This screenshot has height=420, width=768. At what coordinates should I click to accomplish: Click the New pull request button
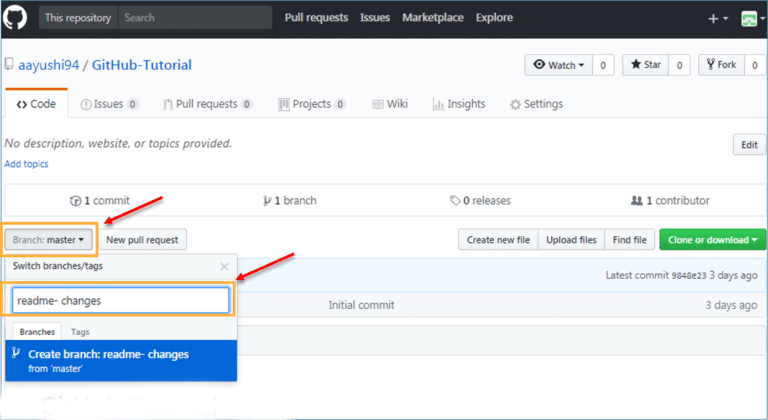point(143,240)
